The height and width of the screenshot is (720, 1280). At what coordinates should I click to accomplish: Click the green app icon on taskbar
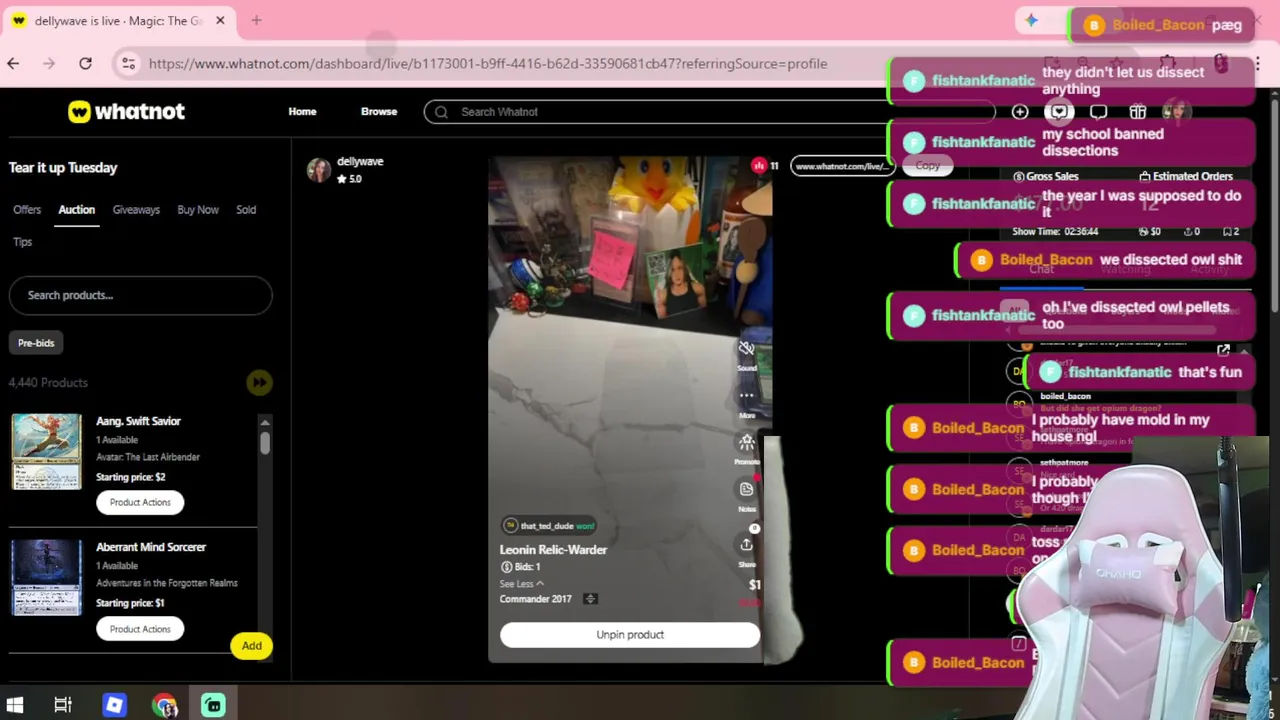pos(213,705)
